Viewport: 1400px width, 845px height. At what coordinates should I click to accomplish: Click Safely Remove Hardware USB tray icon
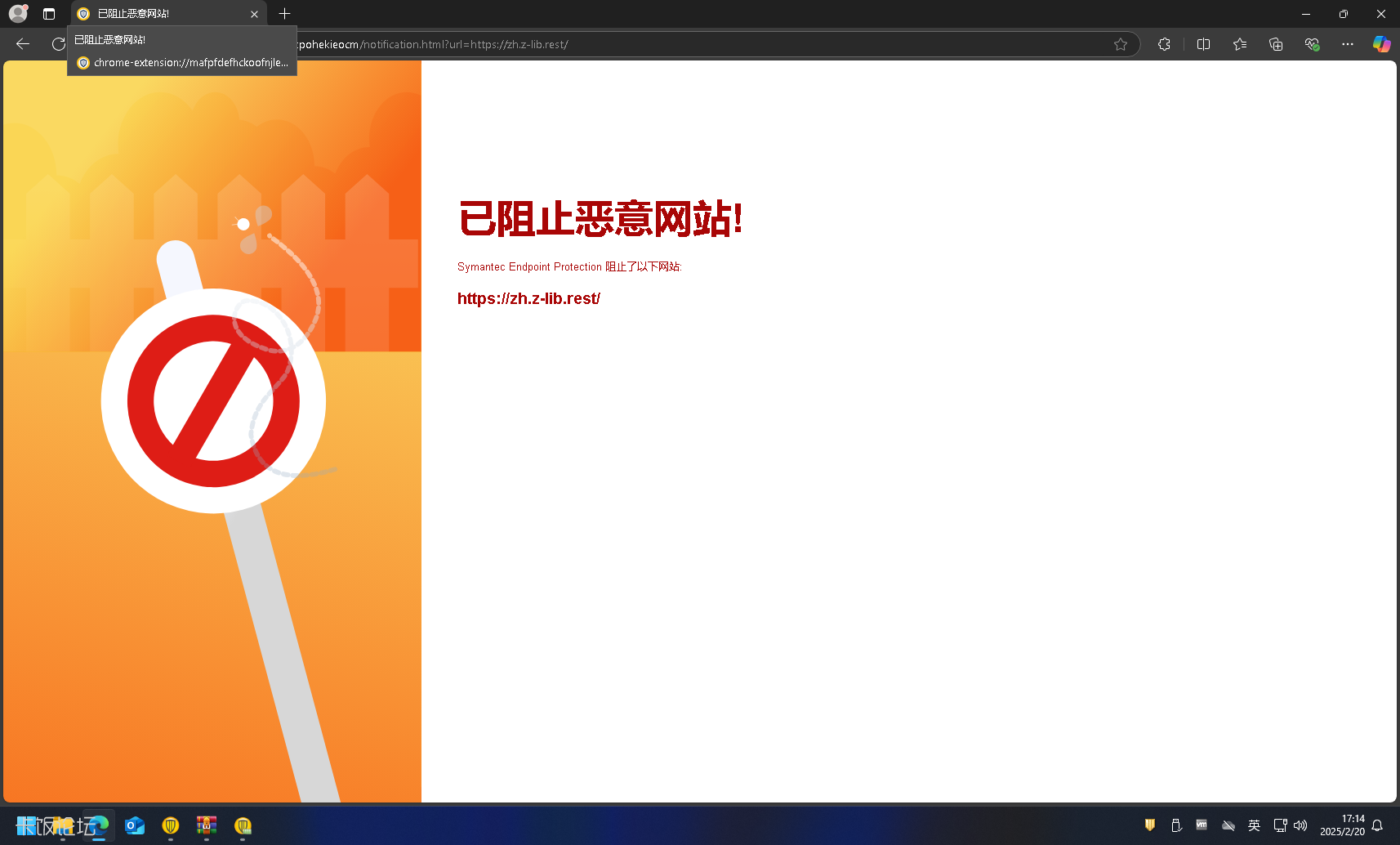click(x=1176, y=825)
